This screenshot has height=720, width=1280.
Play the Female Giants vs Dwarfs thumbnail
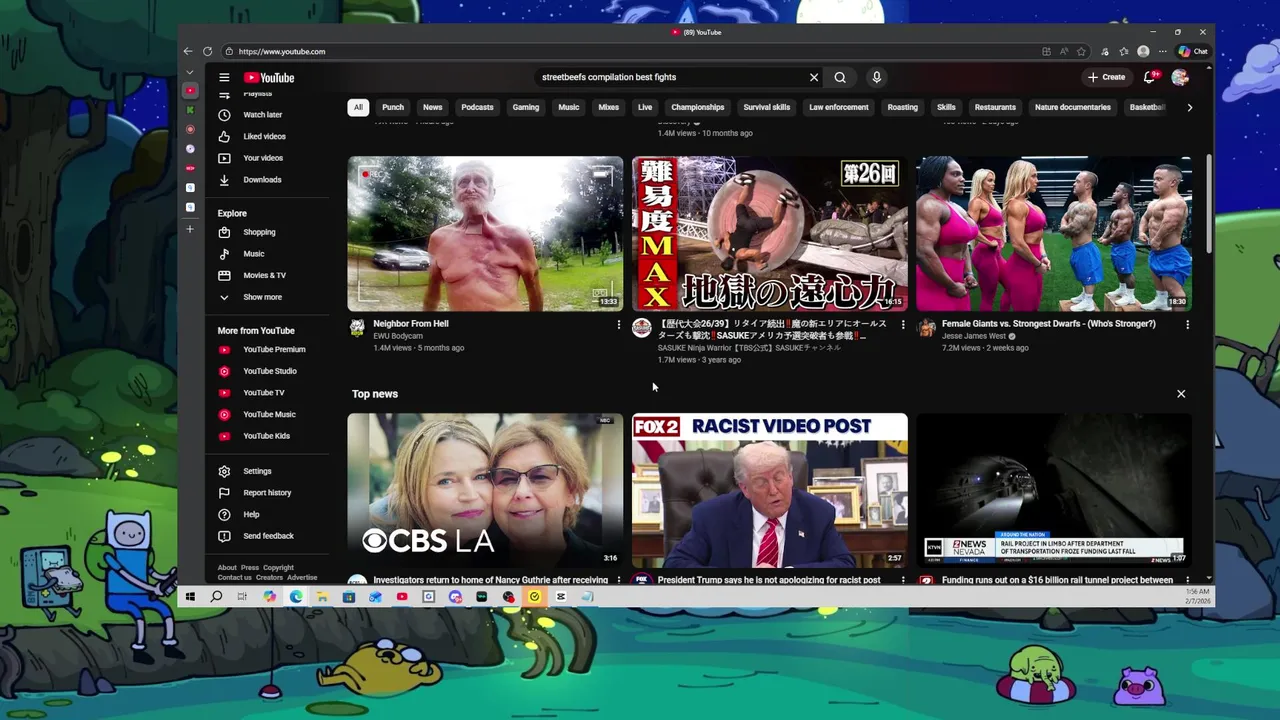tap(1054, 233)
